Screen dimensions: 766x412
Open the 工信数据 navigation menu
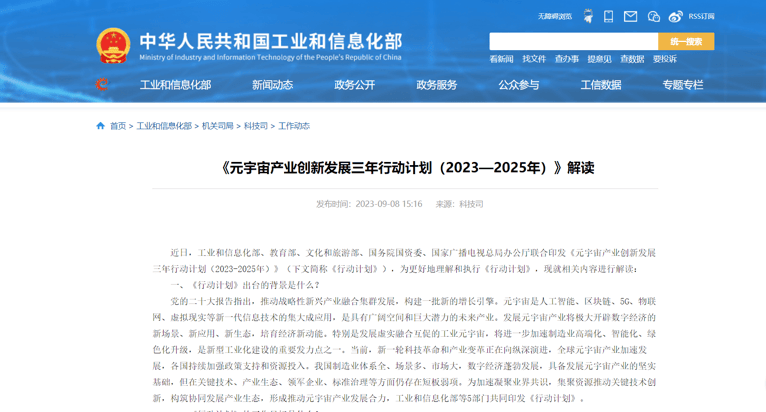pos(601,85)
